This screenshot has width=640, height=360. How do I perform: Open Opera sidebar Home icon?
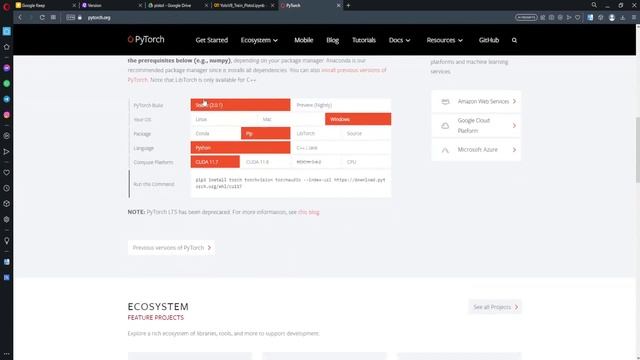coord(7,47)
